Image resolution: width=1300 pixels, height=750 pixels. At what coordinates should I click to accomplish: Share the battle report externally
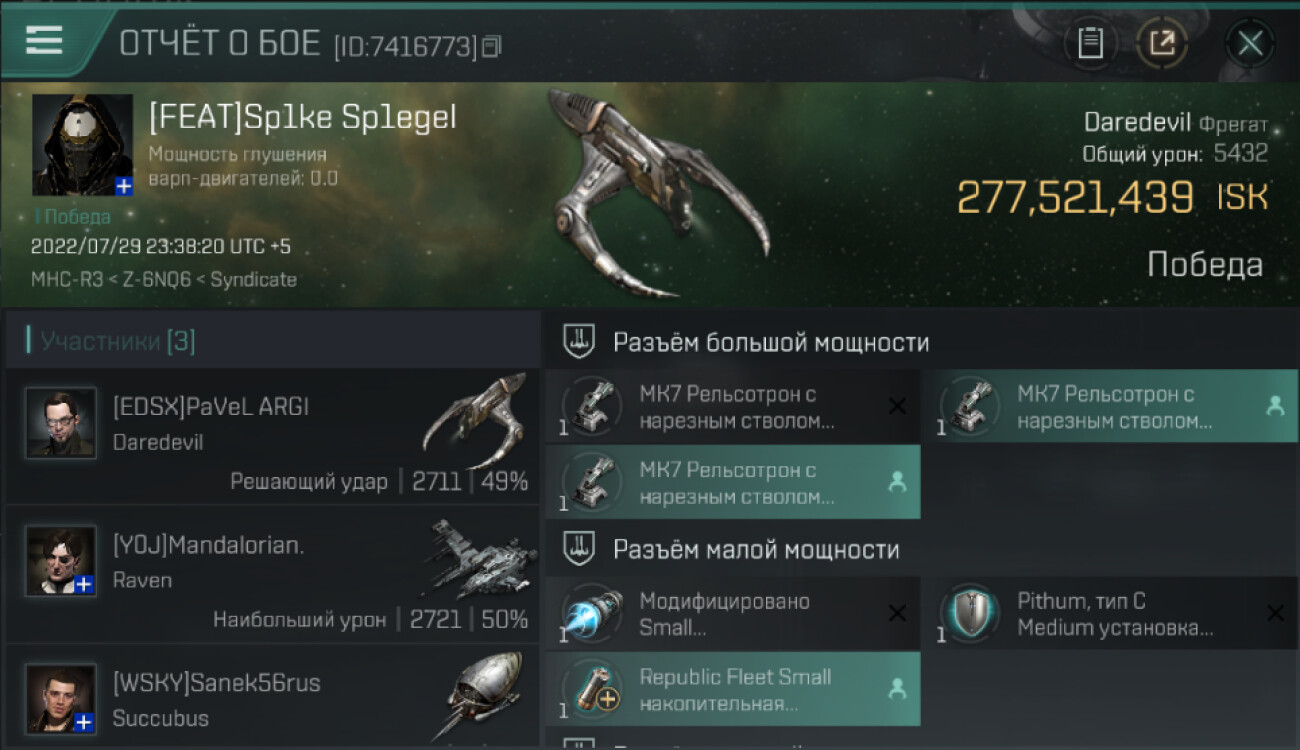[1162, 43]
